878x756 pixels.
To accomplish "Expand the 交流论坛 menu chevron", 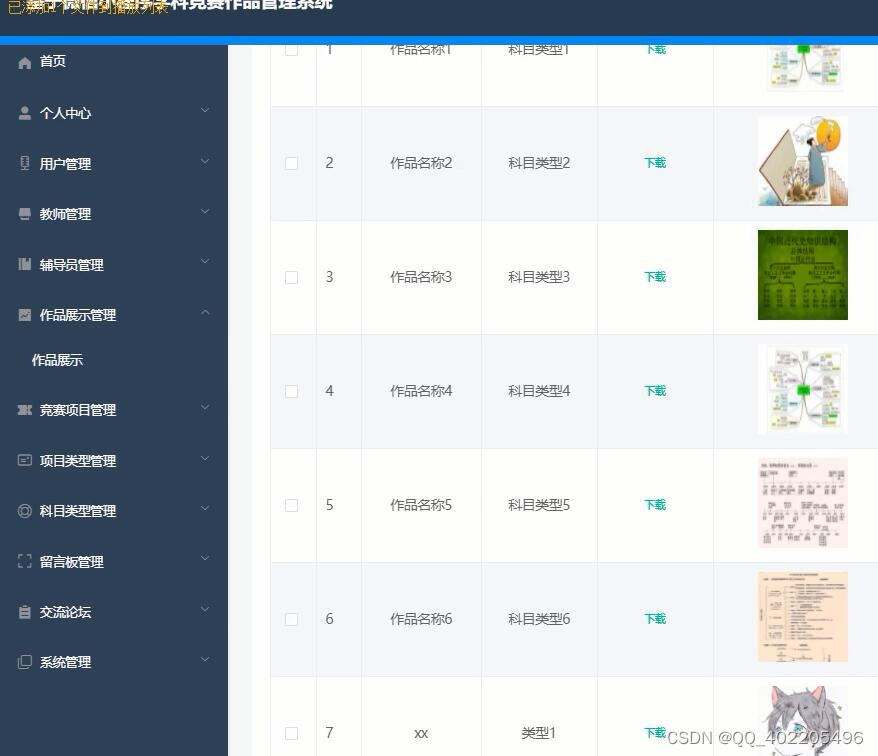I will 206,609.
